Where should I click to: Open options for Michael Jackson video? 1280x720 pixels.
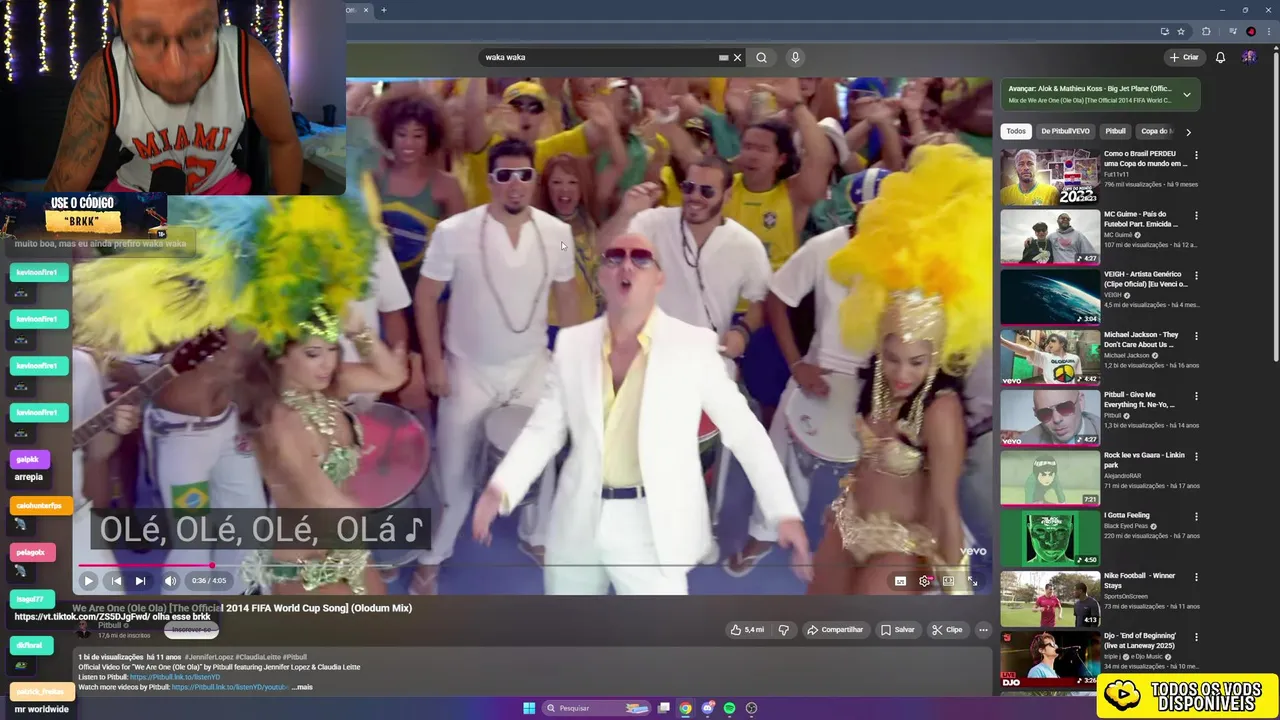pos(1196,336)
